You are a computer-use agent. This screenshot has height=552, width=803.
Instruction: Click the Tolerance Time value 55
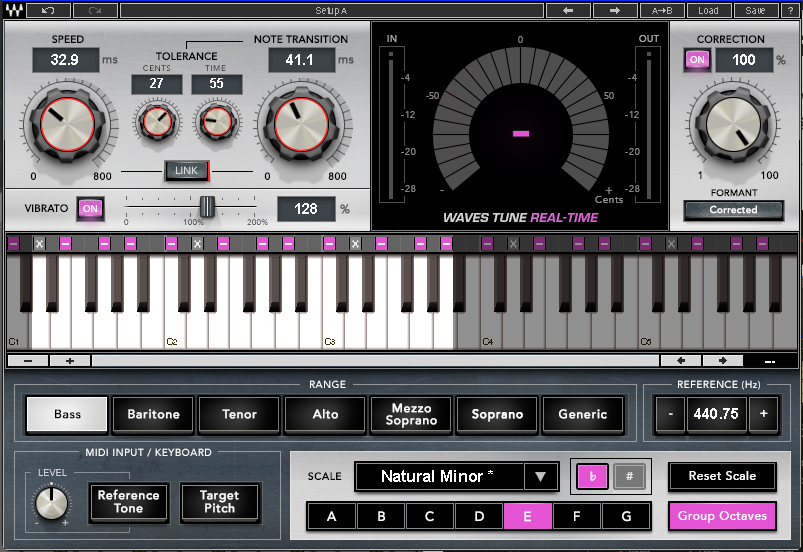(x=217, y=83)
